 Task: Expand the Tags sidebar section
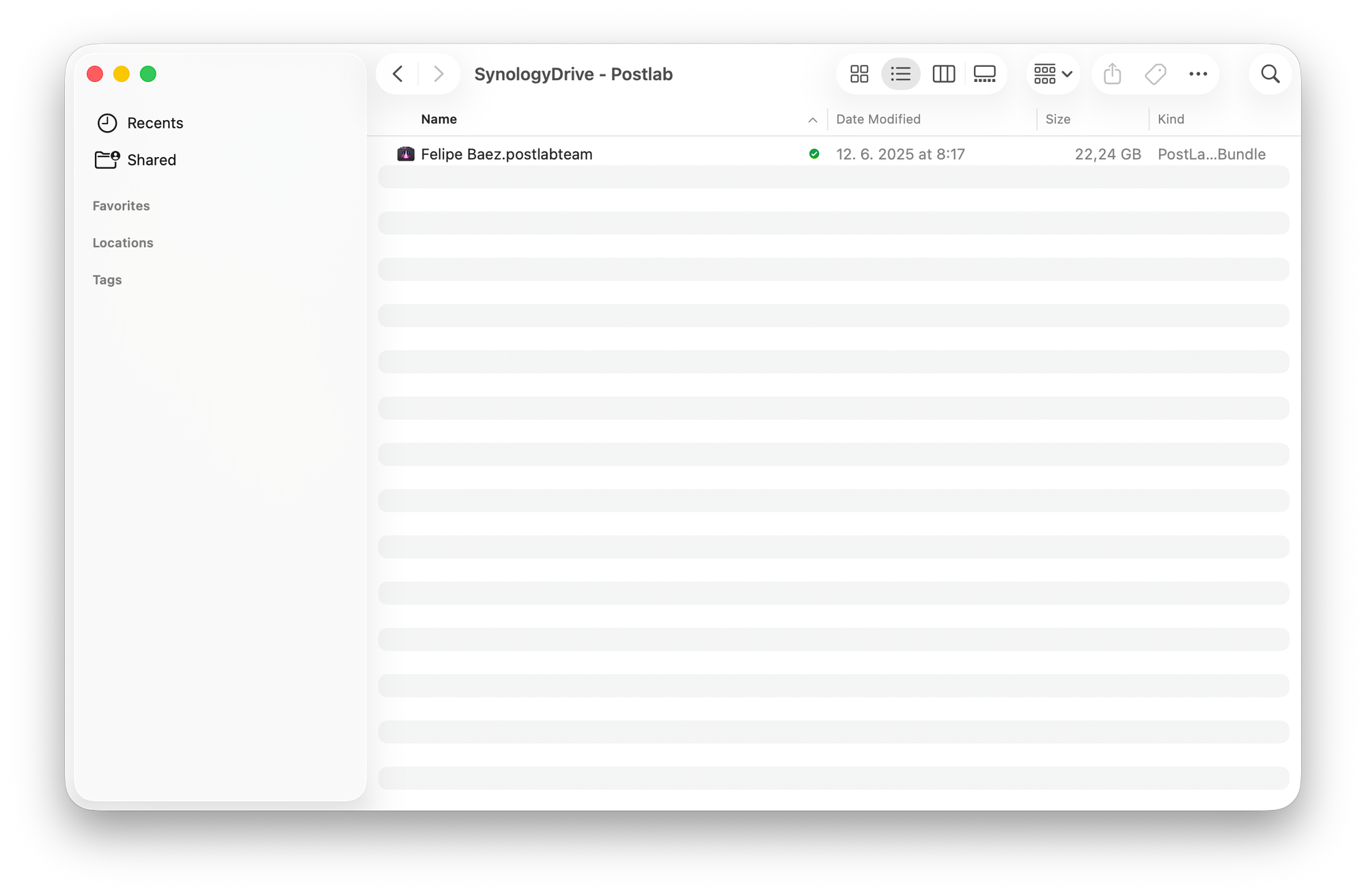[x=107, y=279]
